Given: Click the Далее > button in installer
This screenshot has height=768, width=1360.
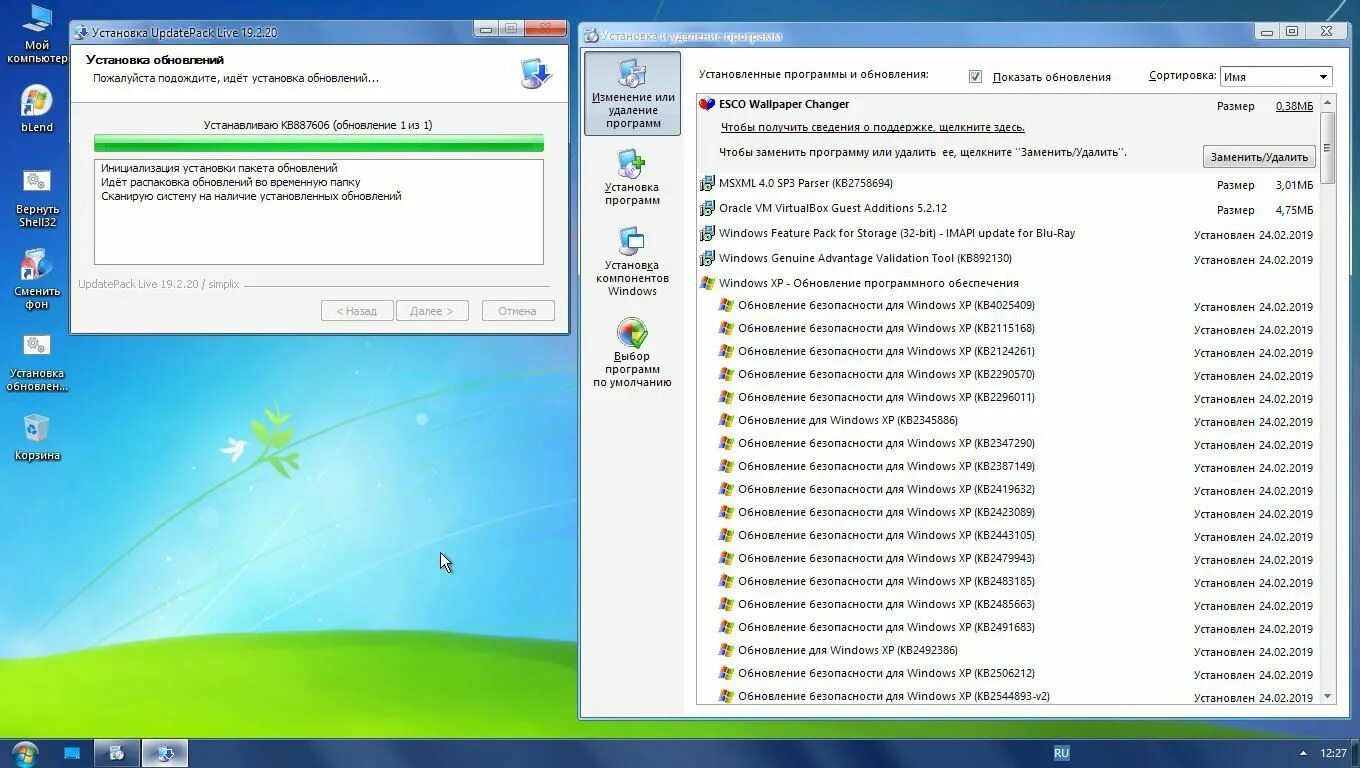Looking at the screenshot, I should click(x=432, y=311).
